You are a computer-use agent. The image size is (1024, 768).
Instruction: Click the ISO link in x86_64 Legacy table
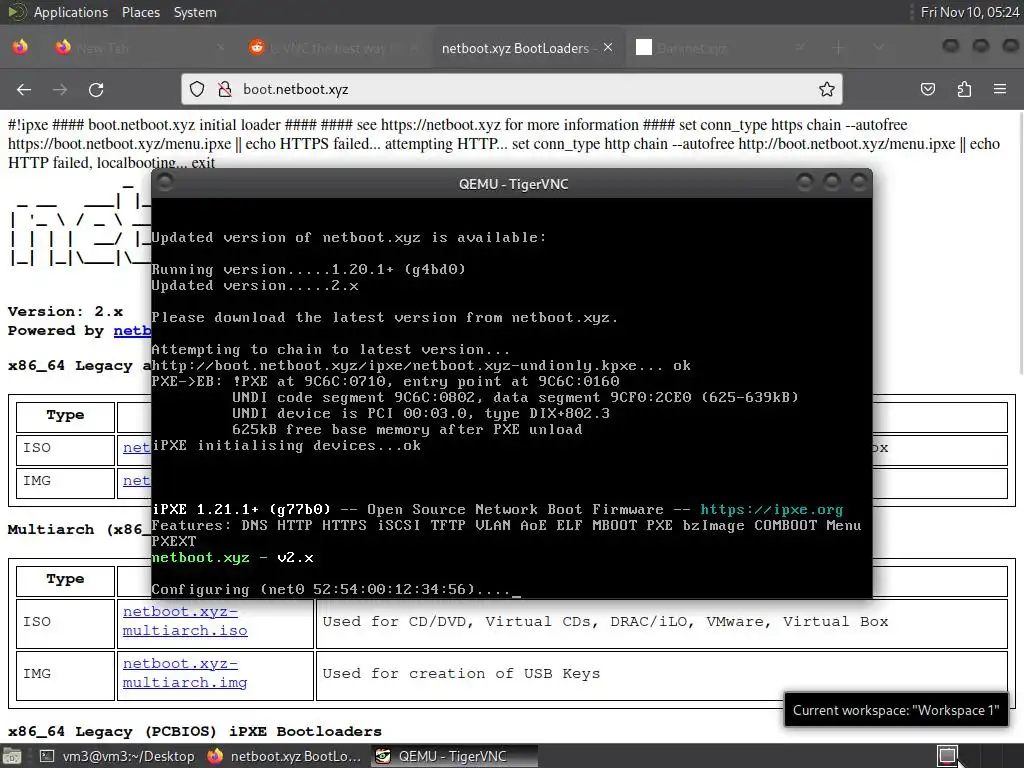click(136, 447)
